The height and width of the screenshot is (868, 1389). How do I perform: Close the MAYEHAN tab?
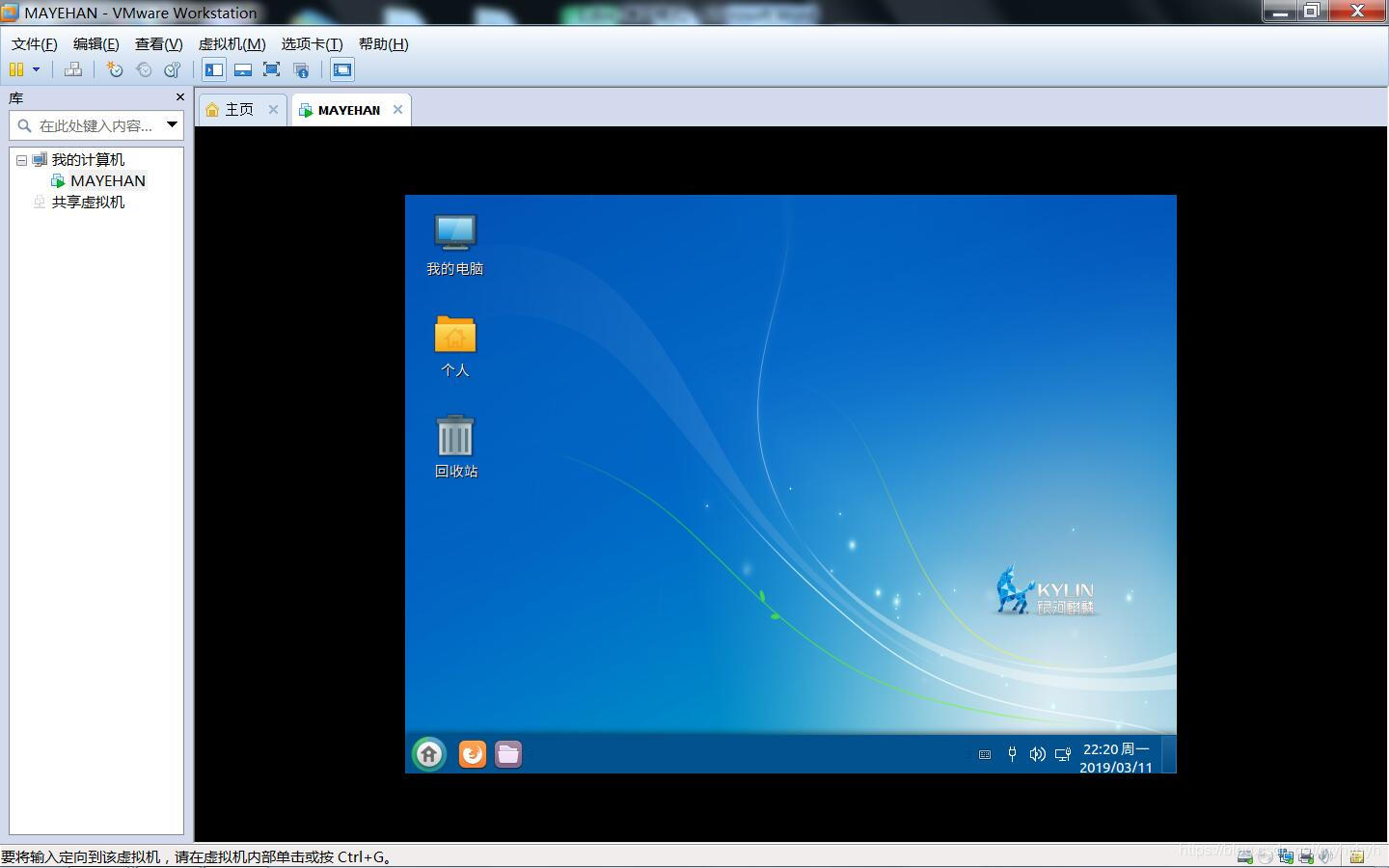397,110
